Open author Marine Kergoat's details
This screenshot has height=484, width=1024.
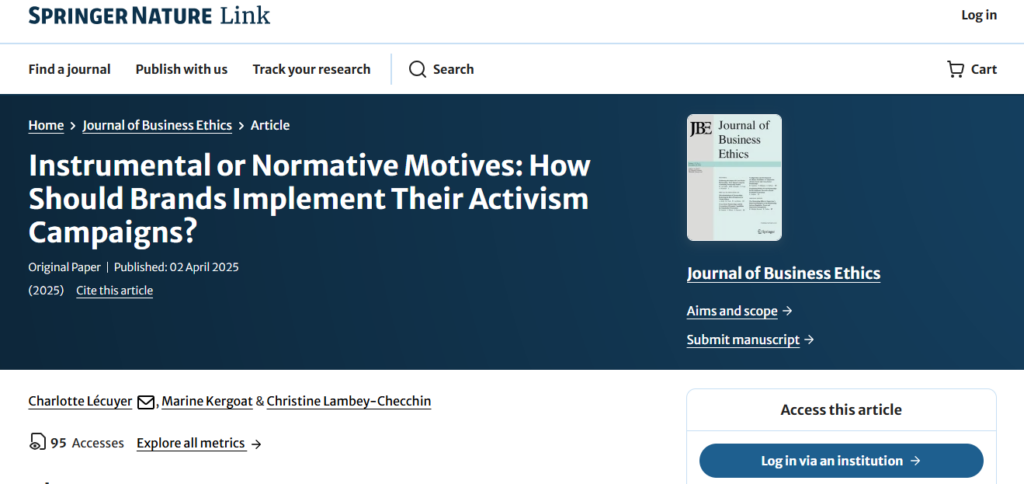tap(207, 401)
